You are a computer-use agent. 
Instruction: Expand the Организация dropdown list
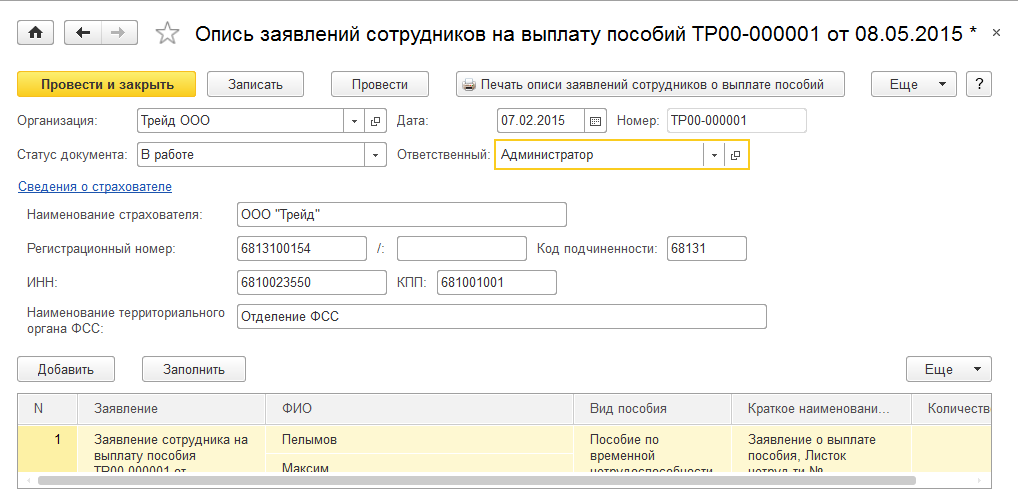tap(355, 121)
